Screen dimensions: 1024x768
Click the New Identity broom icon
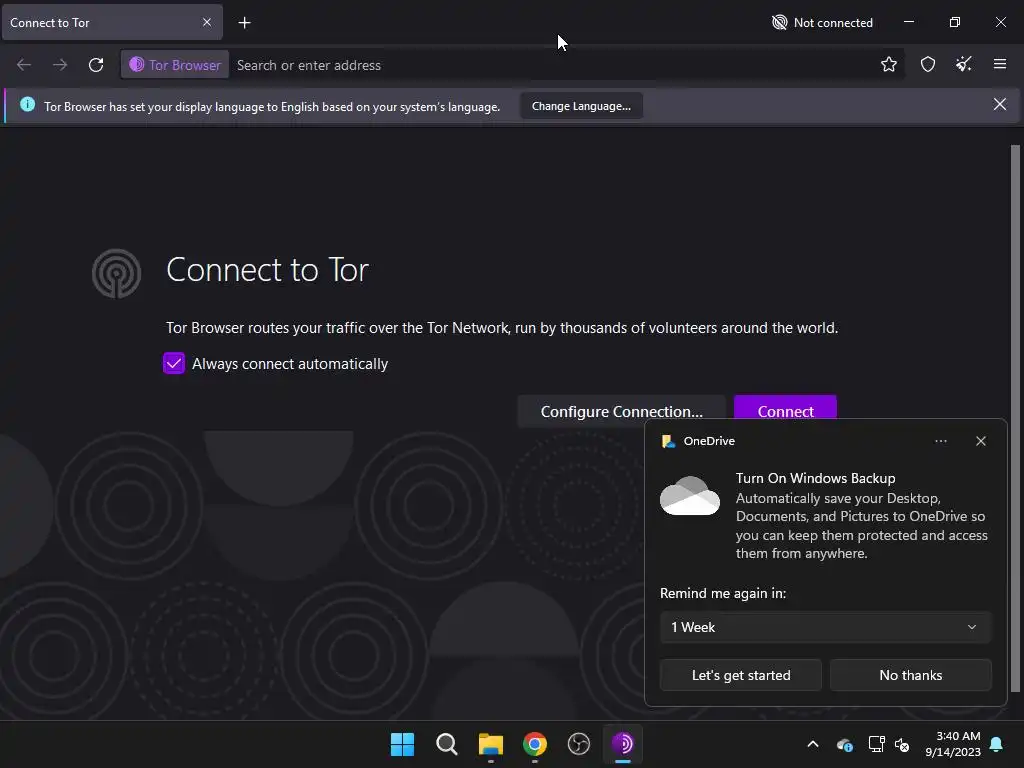pyautogui.click(x=963, y=64)
